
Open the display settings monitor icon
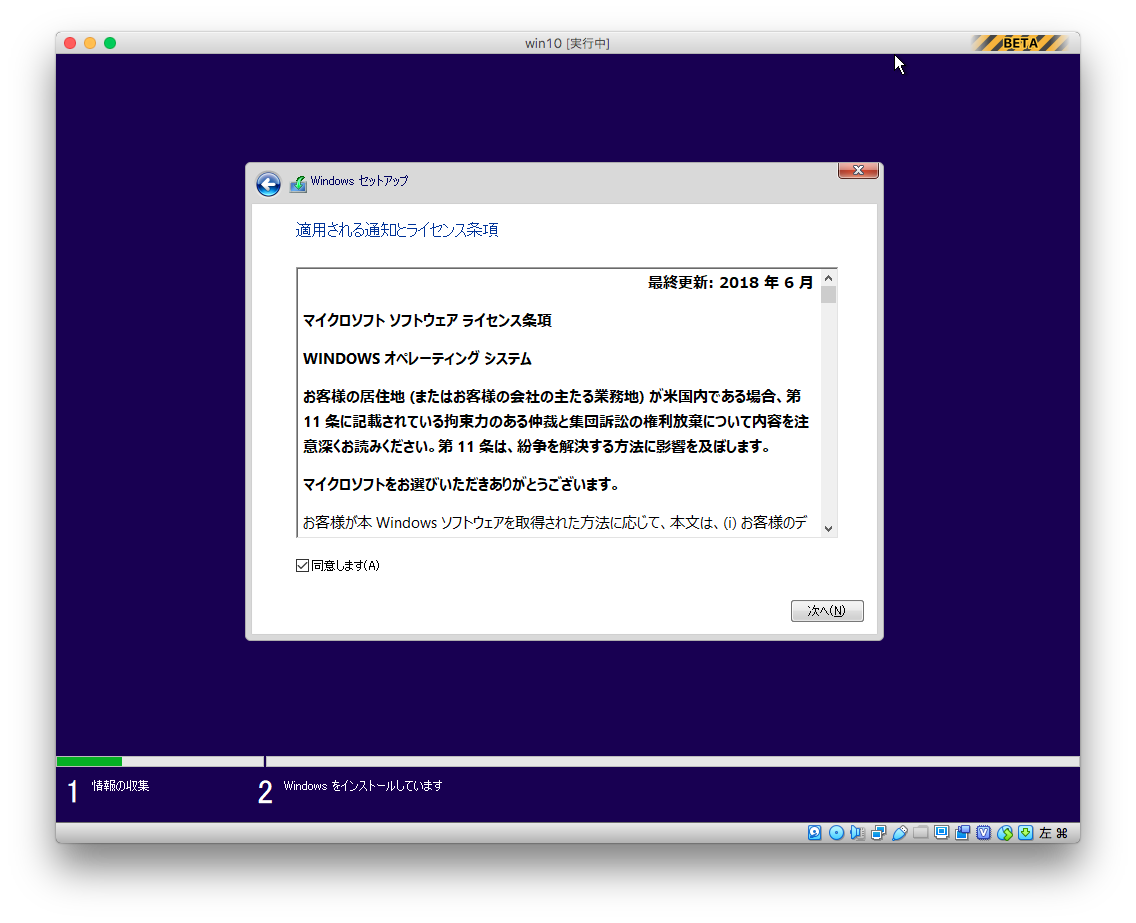coord(941,832)
